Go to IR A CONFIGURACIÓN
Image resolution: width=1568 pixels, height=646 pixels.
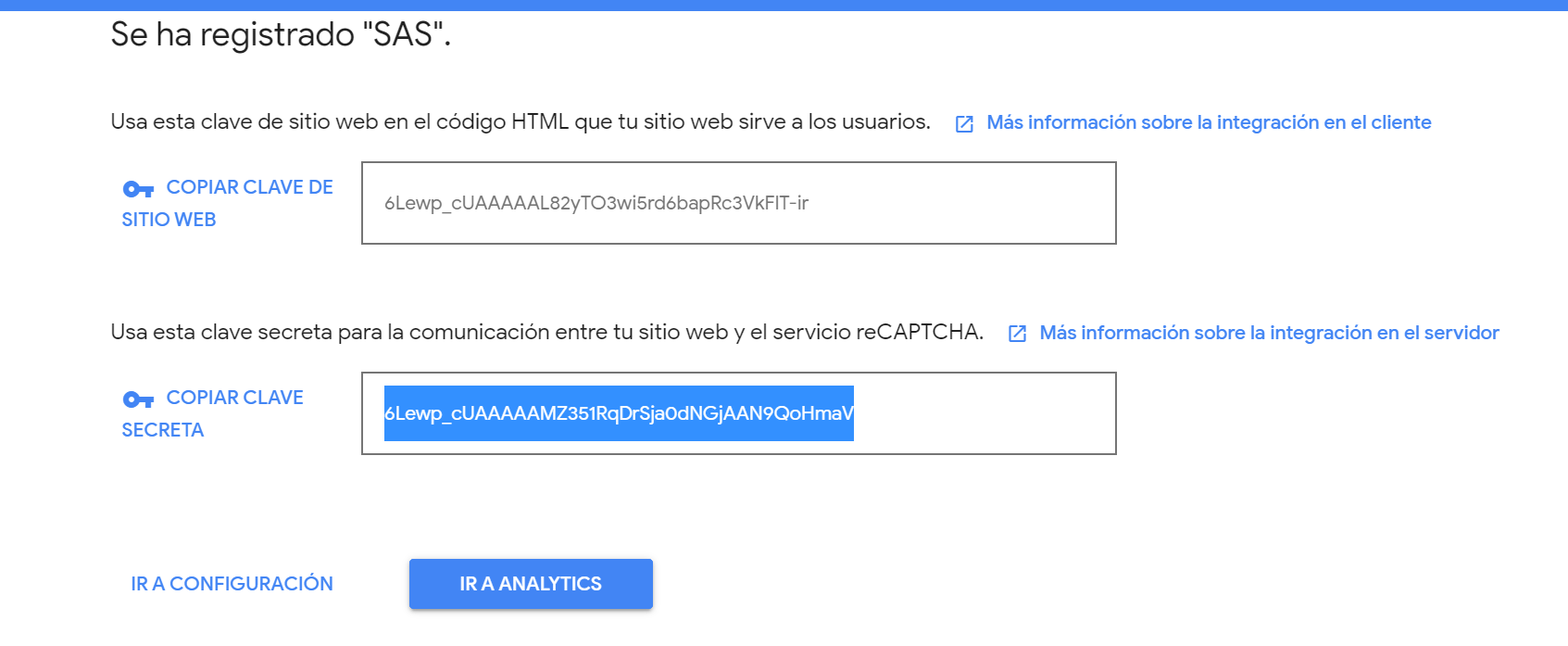(232, 584)
